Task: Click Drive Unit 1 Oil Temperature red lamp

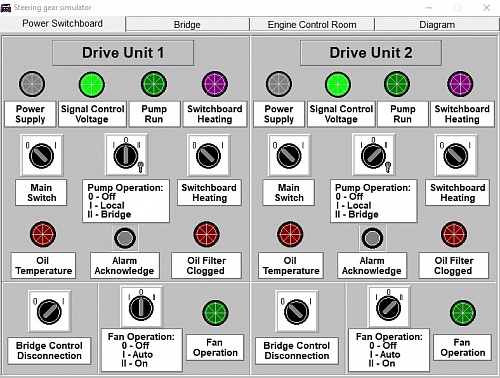Action: [43, 234]
